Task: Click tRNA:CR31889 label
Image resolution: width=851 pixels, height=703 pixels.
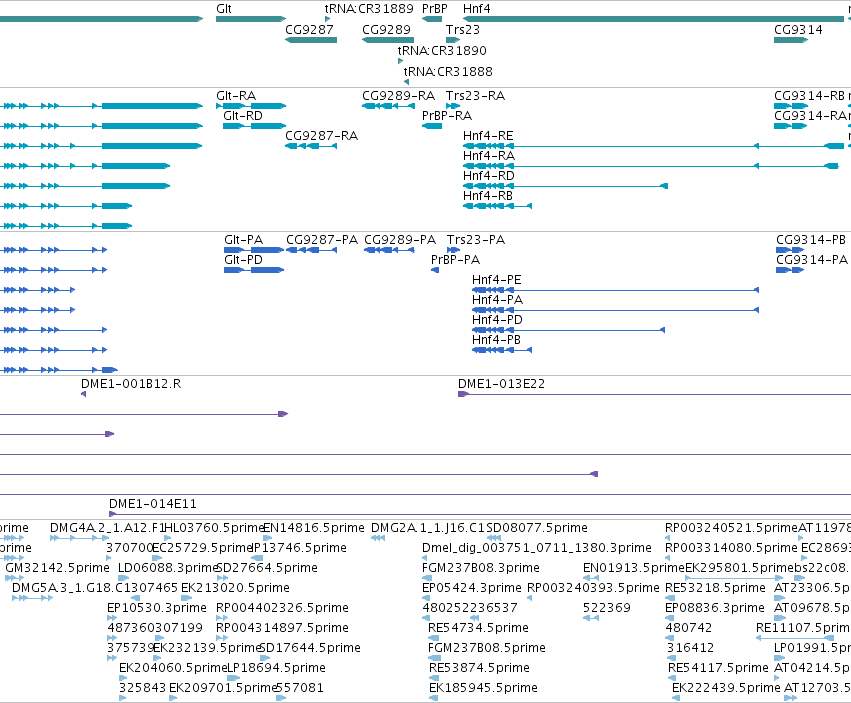Action: (369, 9)
